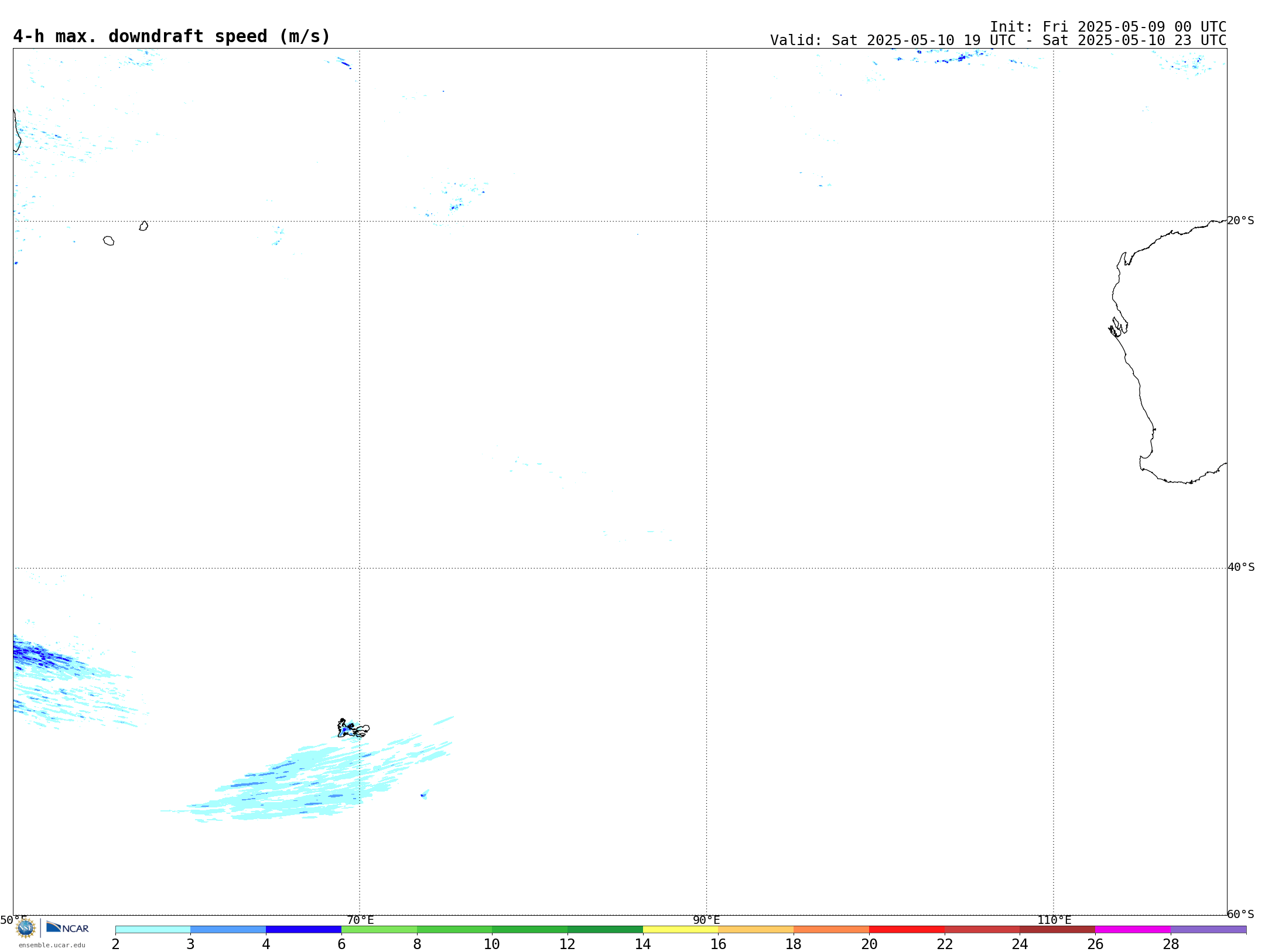
Task: Click the colorbar tick label '26'
Action: click(x=1095, y=944)
